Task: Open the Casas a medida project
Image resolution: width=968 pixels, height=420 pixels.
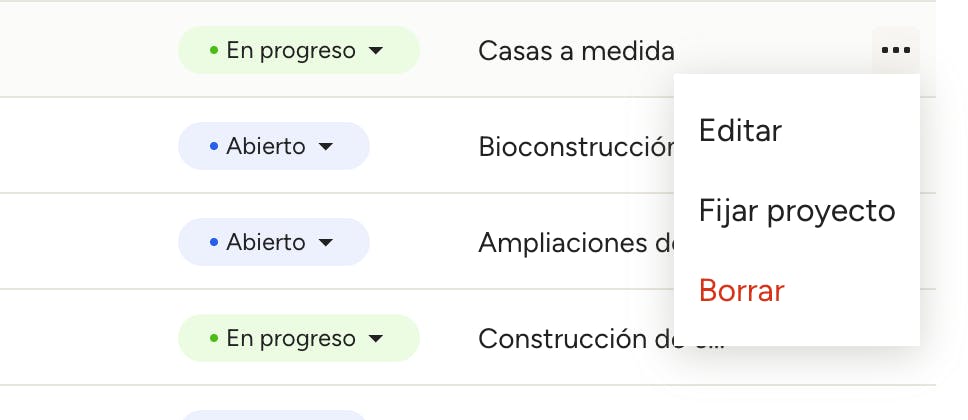Action: pyautogui.click(x=576, y=50)
